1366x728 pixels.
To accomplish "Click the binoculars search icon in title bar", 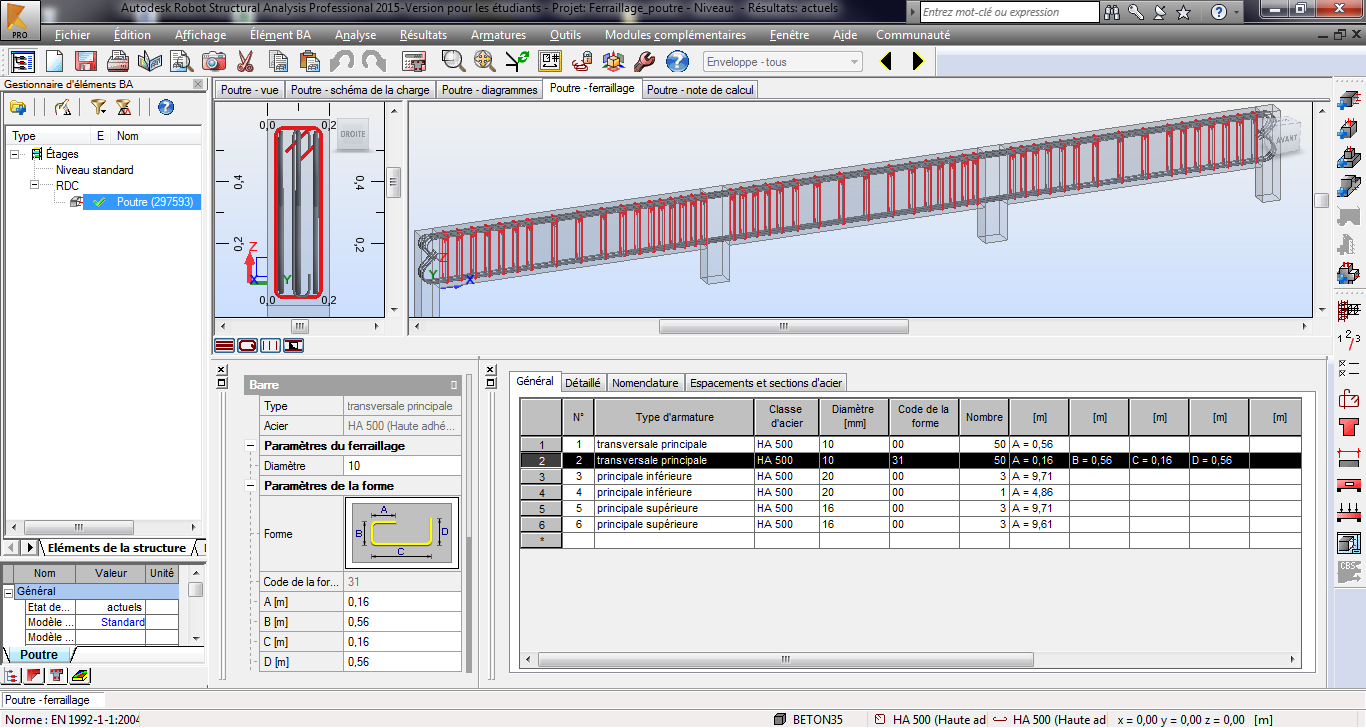I will click(x=1111, y=12).
